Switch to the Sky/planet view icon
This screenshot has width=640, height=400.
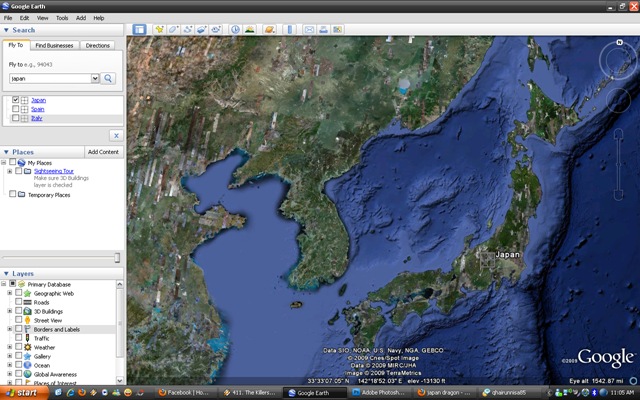tap(269, 29)
